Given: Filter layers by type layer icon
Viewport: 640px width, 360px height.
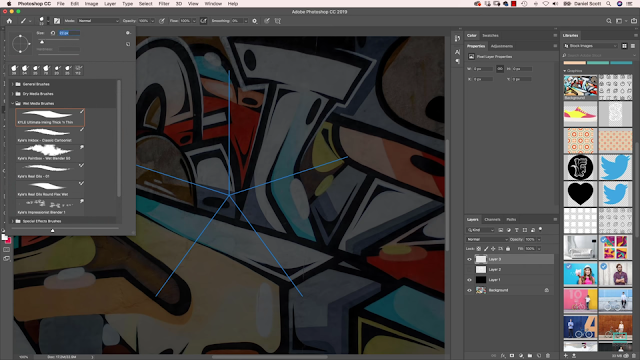Looking at the screenshot, I should click(517, 230).
